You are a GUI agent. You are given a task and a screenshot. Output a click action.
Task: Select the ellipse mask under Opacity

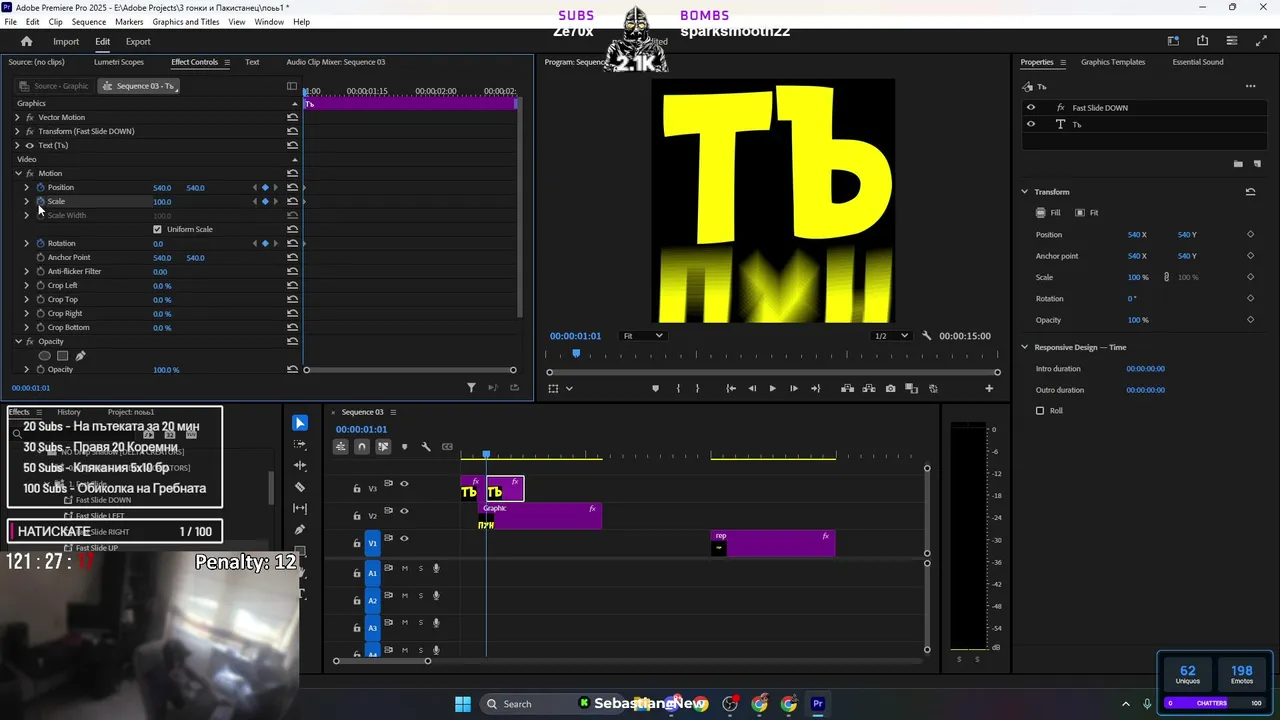point(44,355)
